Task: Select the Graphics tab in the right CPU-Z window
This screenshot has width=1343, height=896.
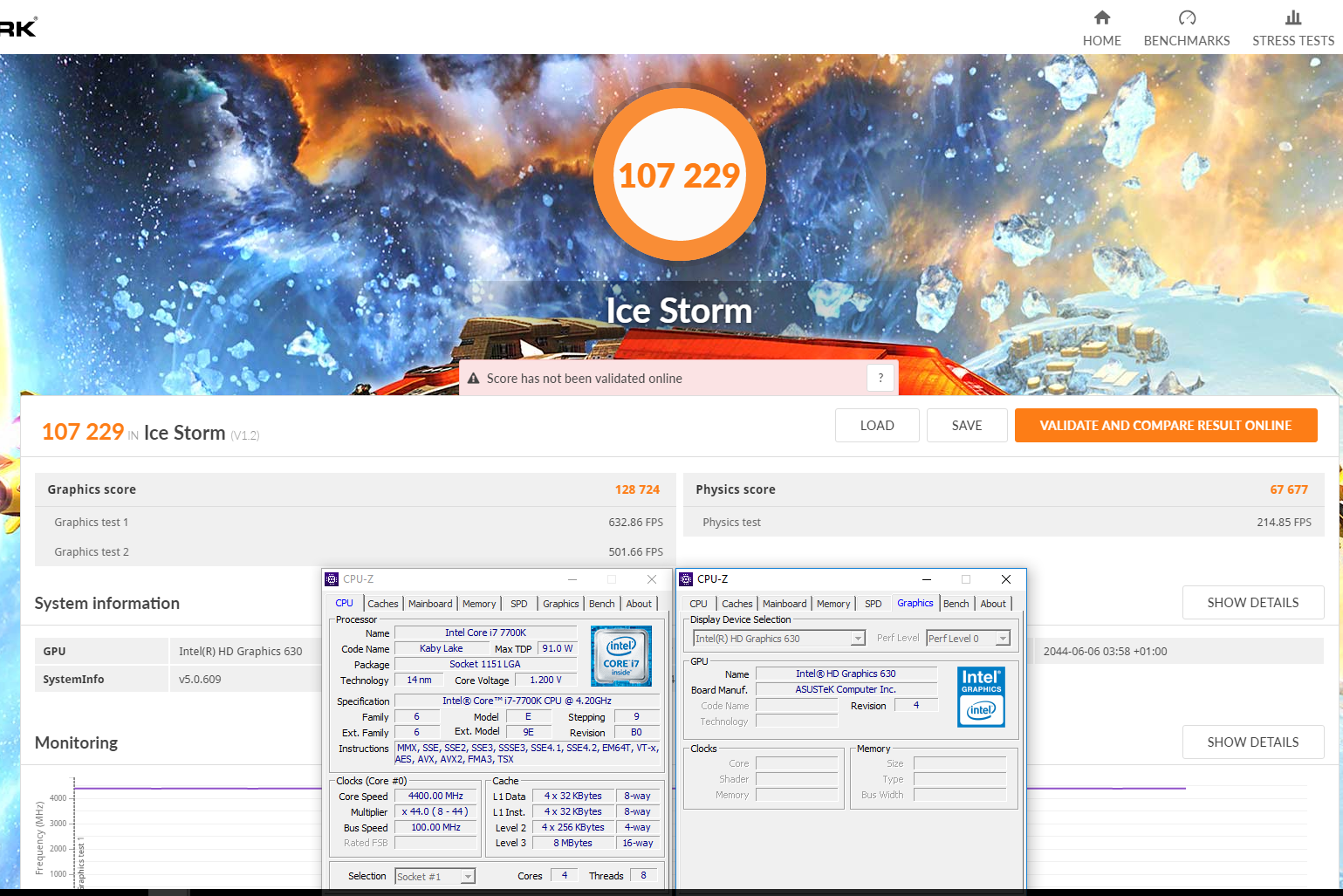Action: click(x=915, y=603)
